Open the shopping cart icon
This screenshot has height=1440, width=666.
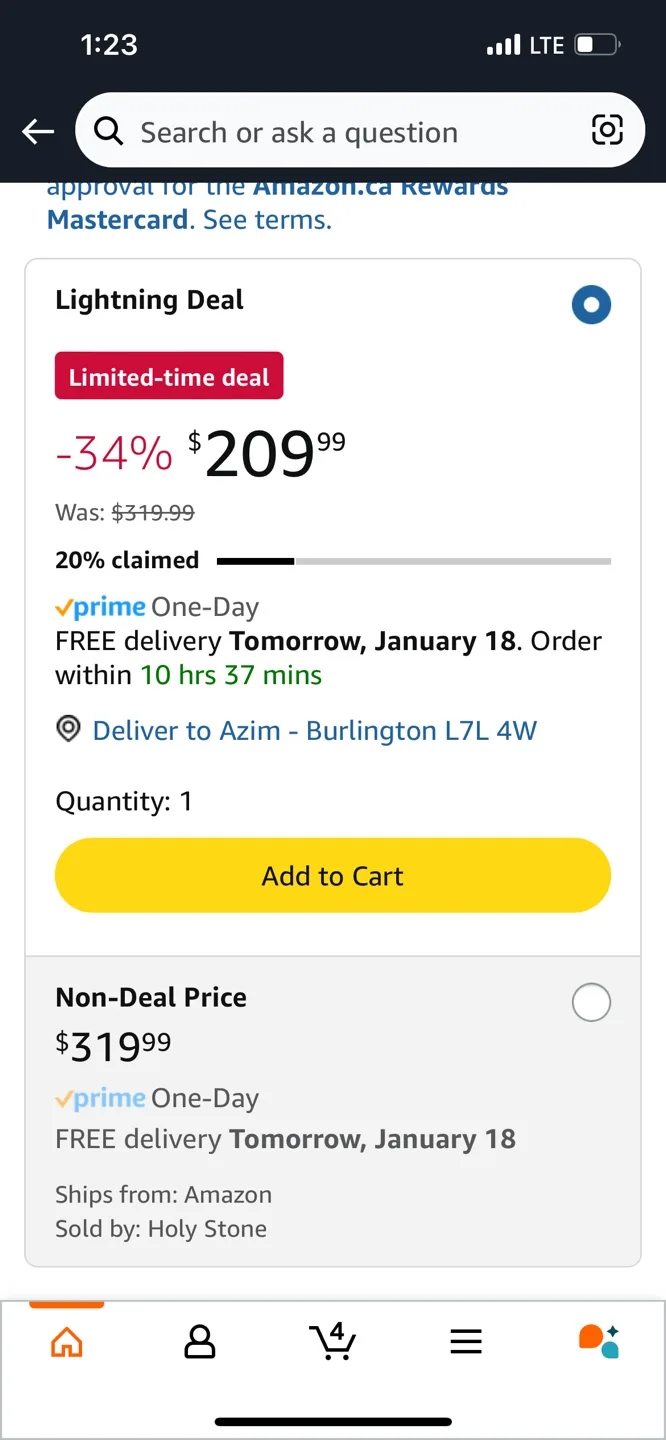pos(333,1343)
